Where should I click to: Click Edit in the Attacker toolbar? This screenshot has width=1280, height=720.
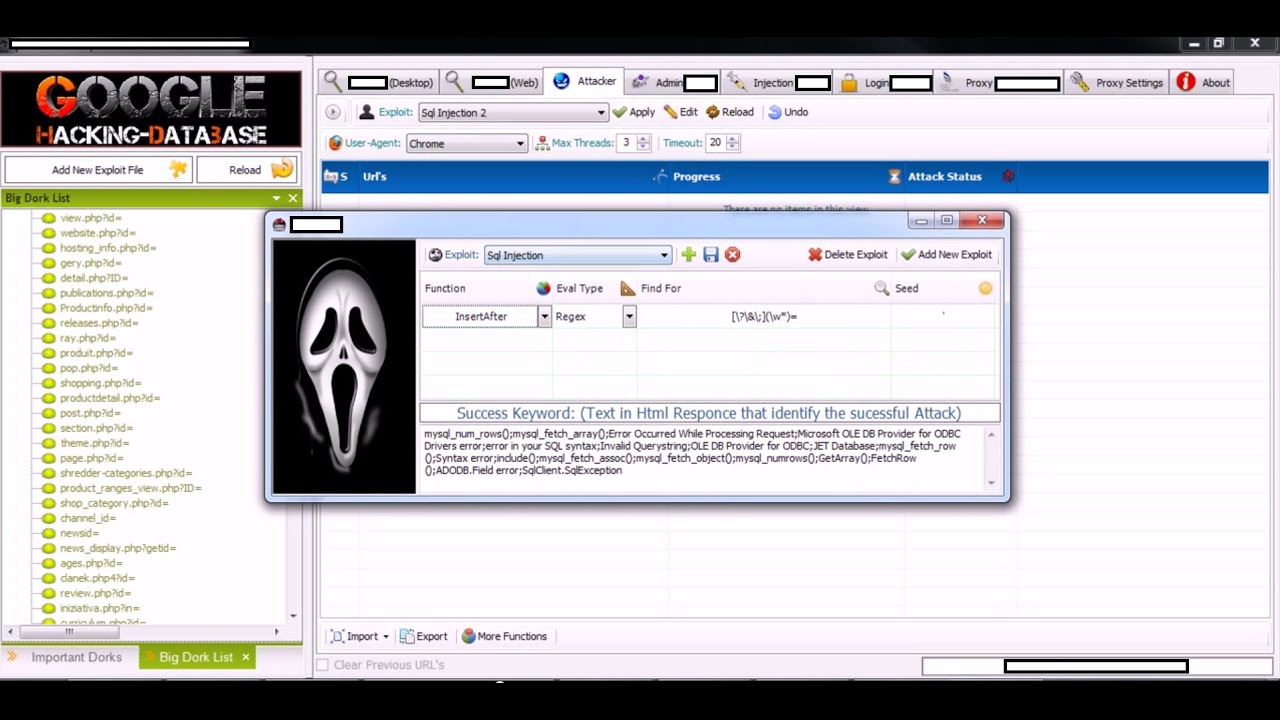pos(681,112)
